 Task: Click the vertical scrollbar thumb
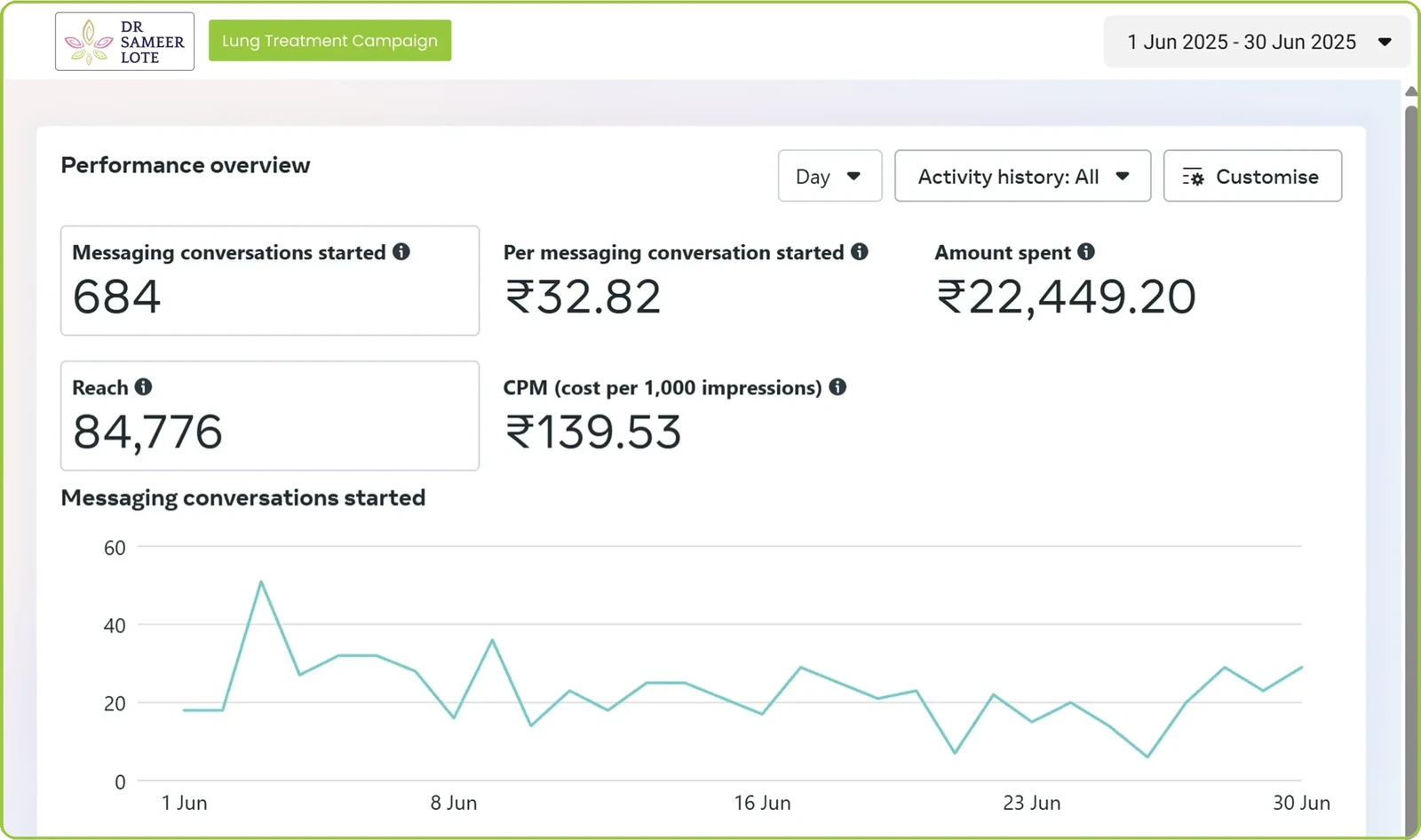[x=1411, y=471]
